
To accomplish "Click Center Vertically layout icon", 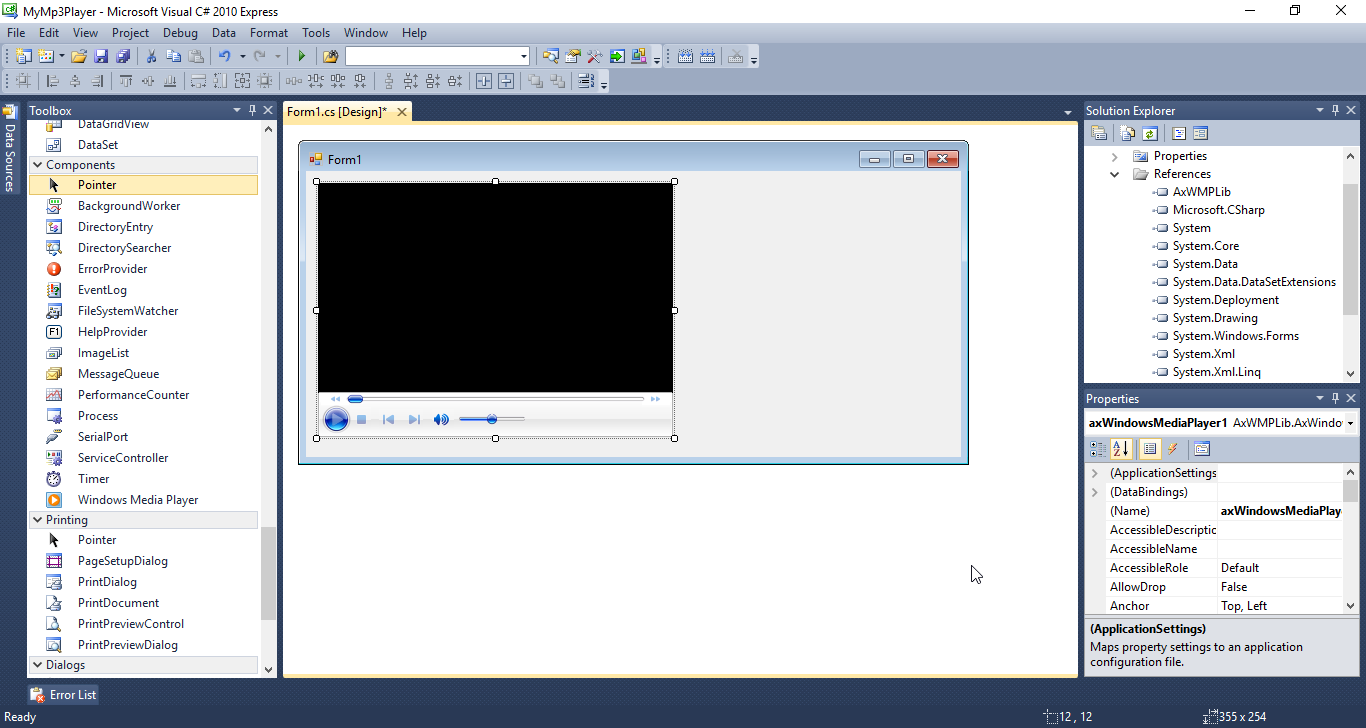I will coord(506,81).
